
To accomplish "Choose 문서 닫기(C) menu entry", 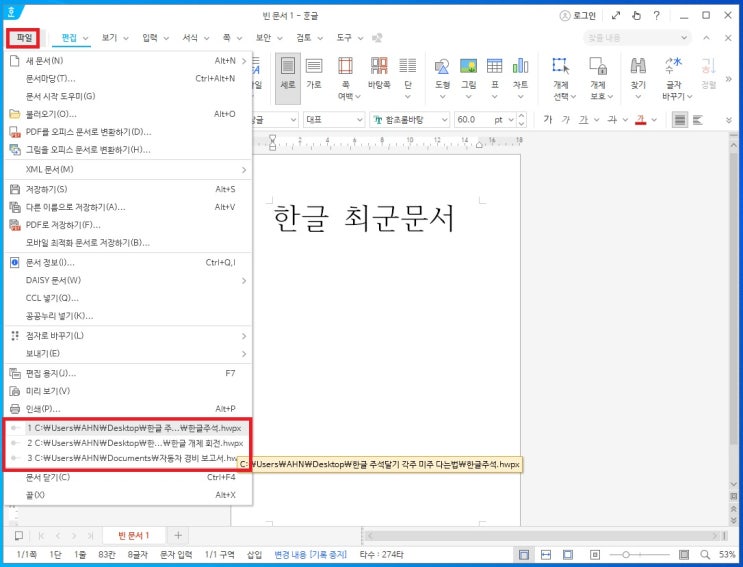I will coord(128,477).
